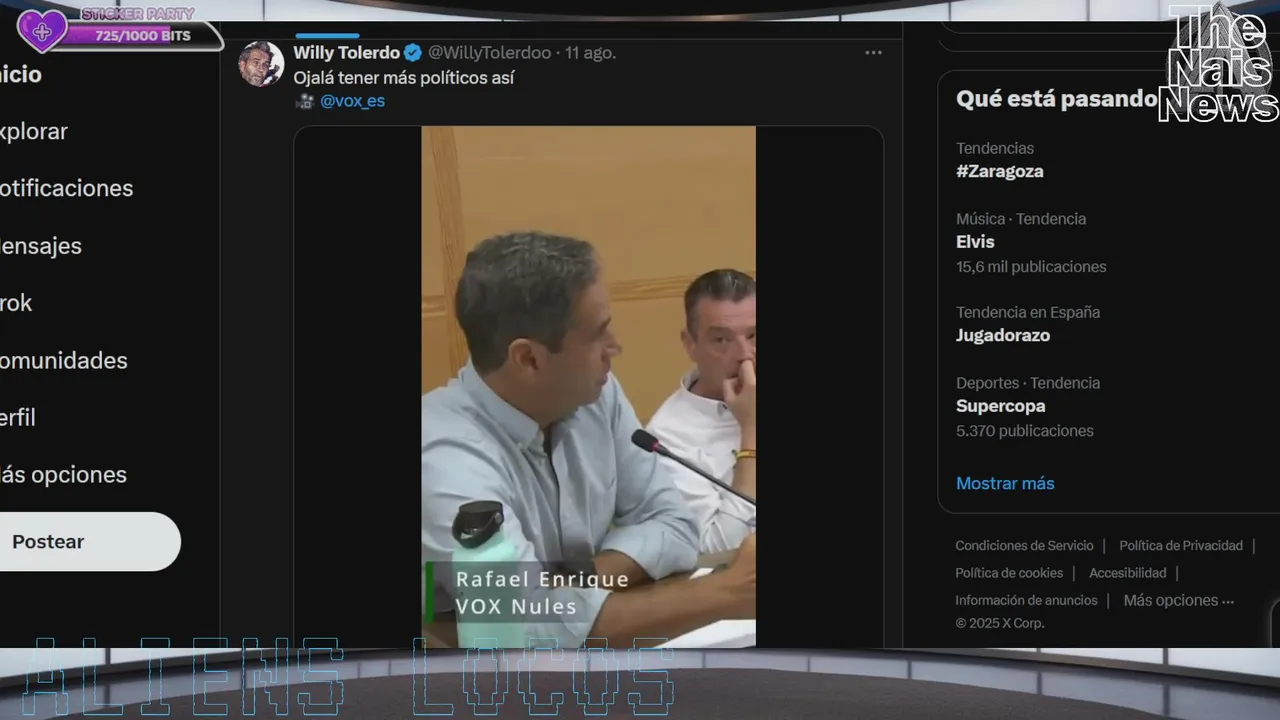Open the #Zaragoza trend
This screenshot has width=1280, height=720.
(x=1000, y=171)
